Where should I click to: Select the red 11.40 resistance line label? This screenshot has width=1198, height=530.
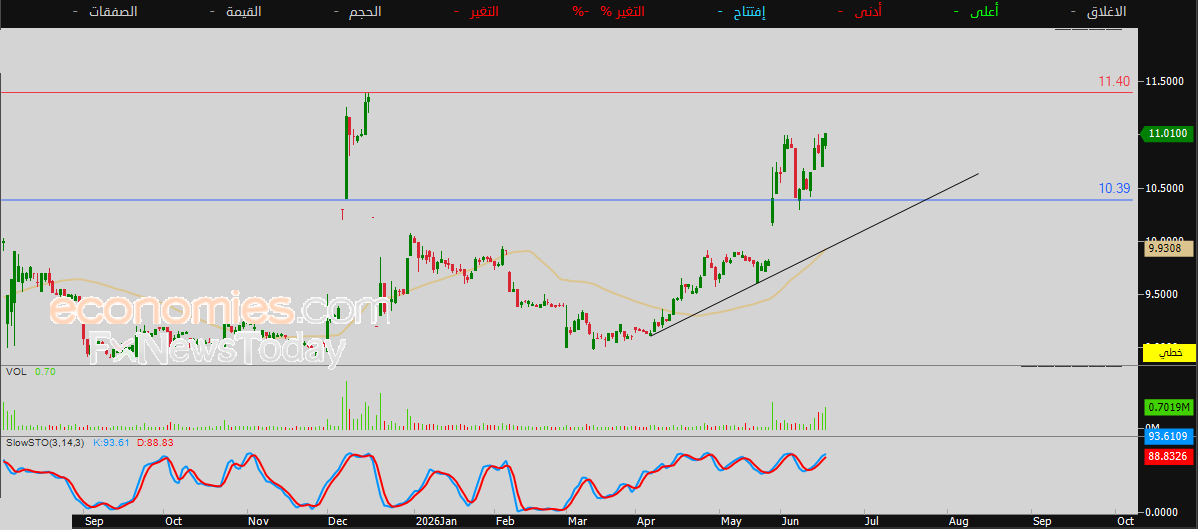pos(1114,81)
